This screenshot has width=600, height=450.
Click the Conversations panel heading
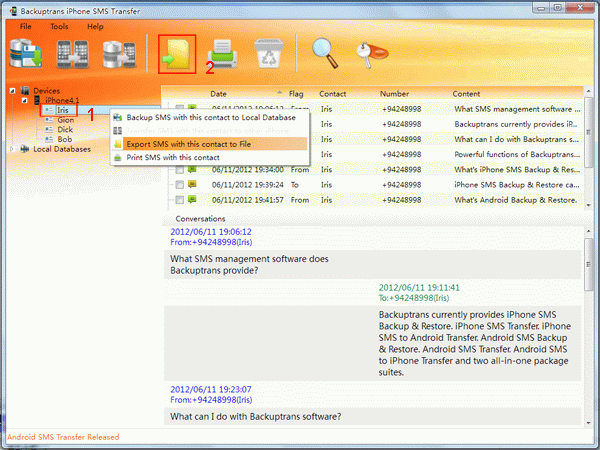200,219
